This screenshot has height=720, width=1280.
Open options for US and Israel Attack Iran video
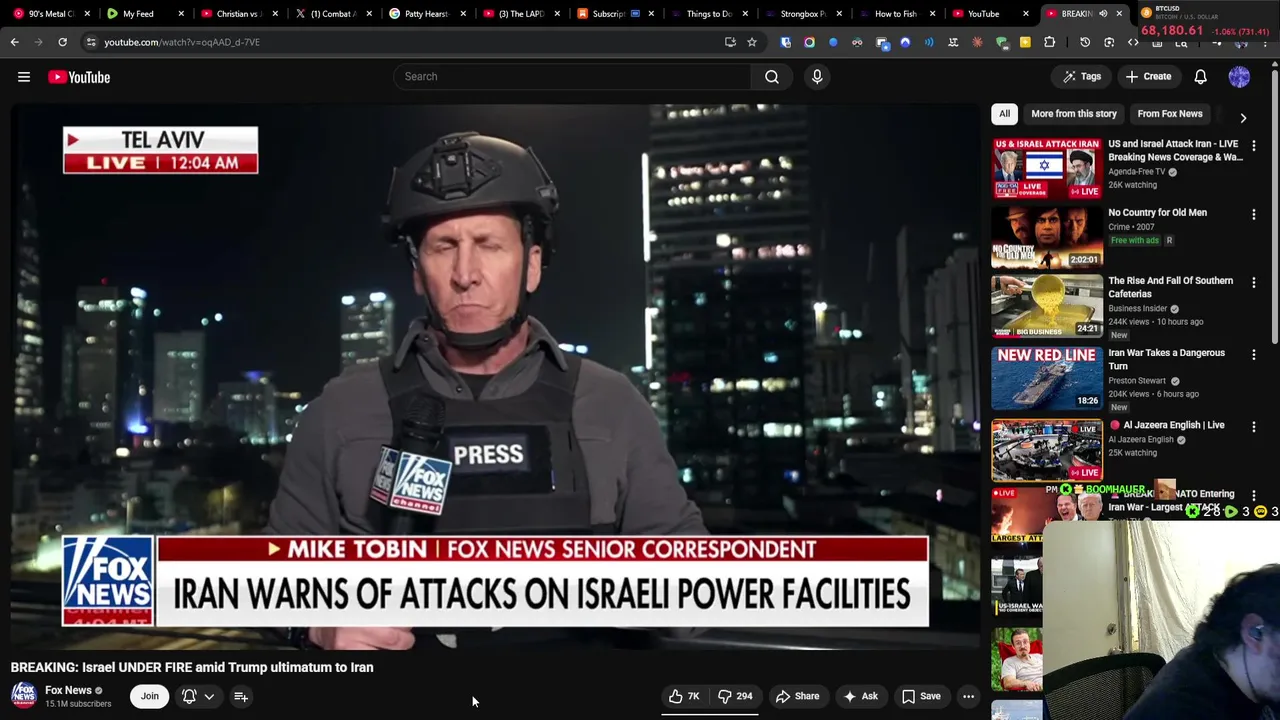pos(1253,146)
